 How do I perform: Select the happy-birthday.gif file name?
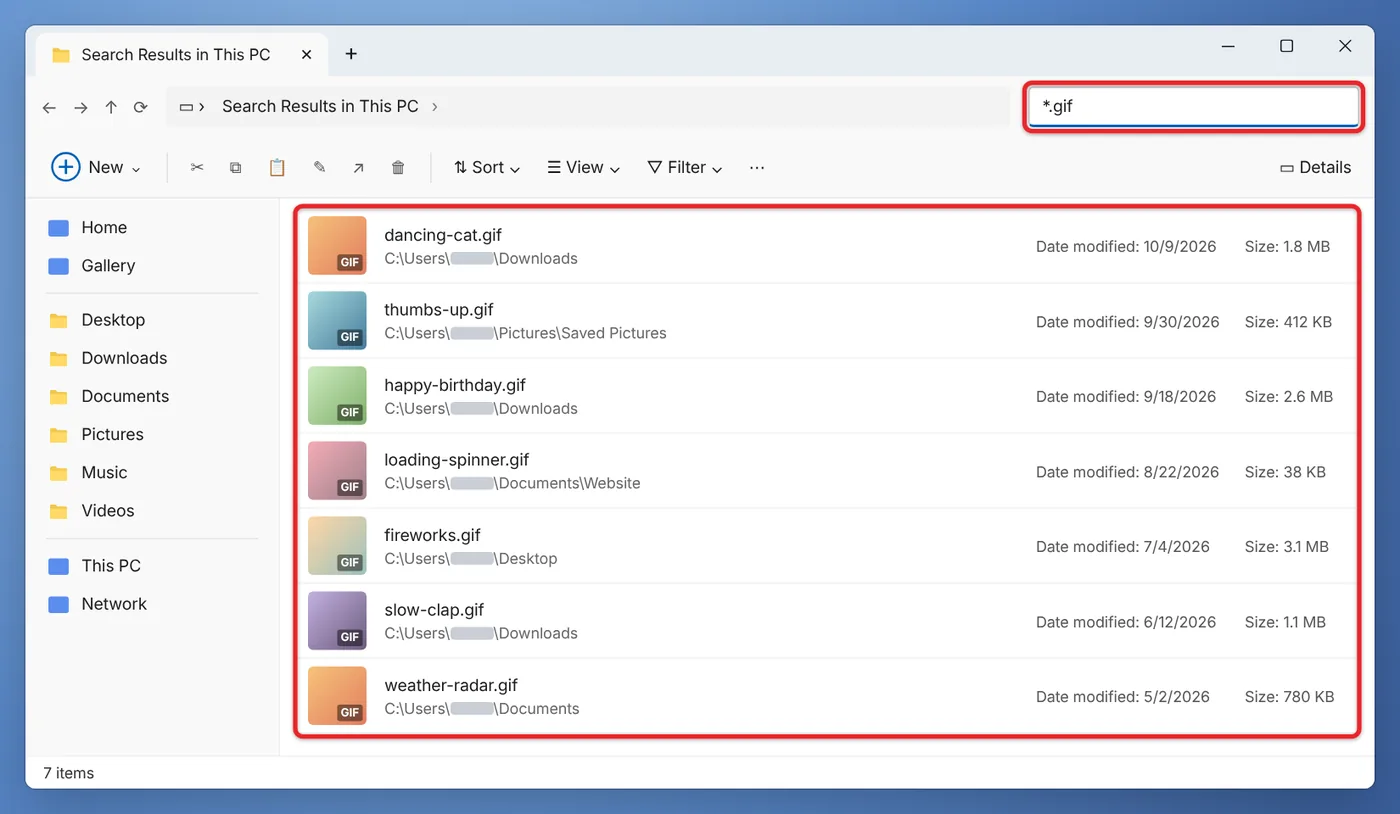click(x=455, y=385)
